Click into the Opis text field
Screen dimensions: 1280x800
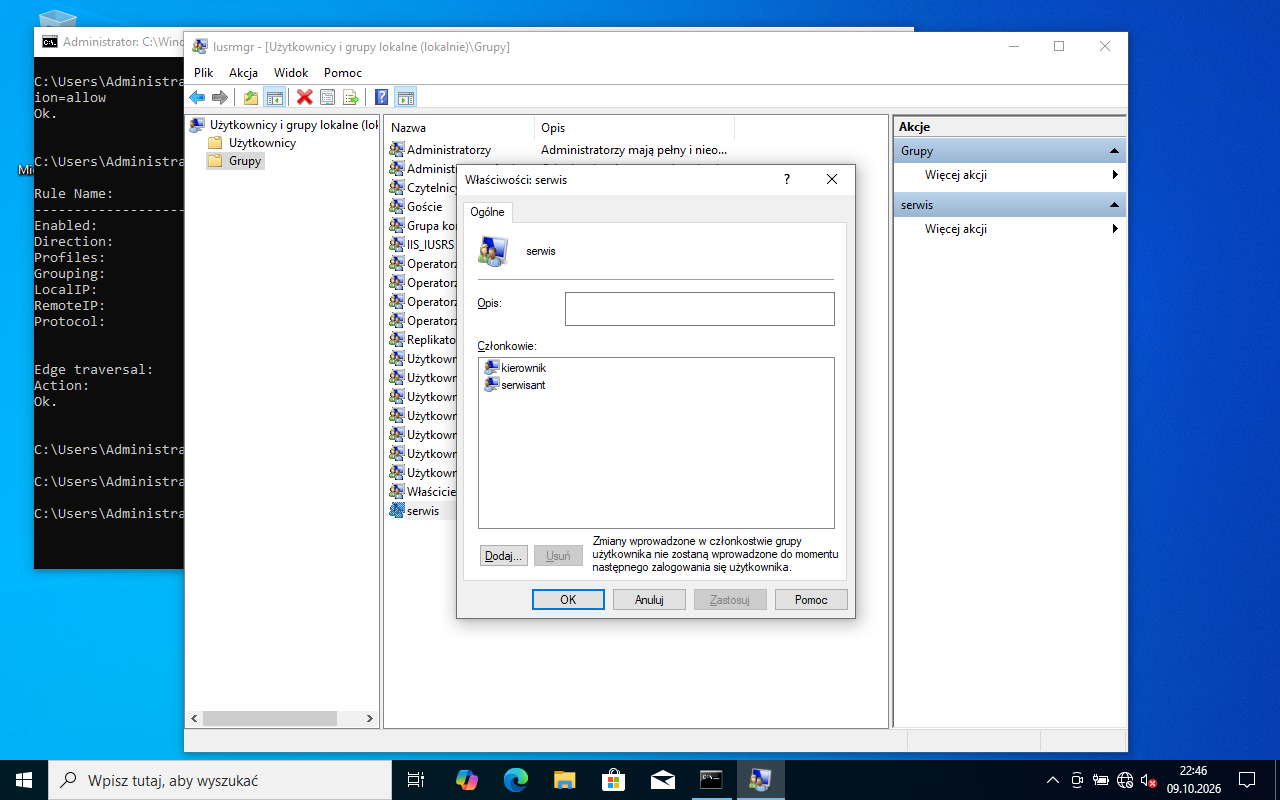click(700, 309)
